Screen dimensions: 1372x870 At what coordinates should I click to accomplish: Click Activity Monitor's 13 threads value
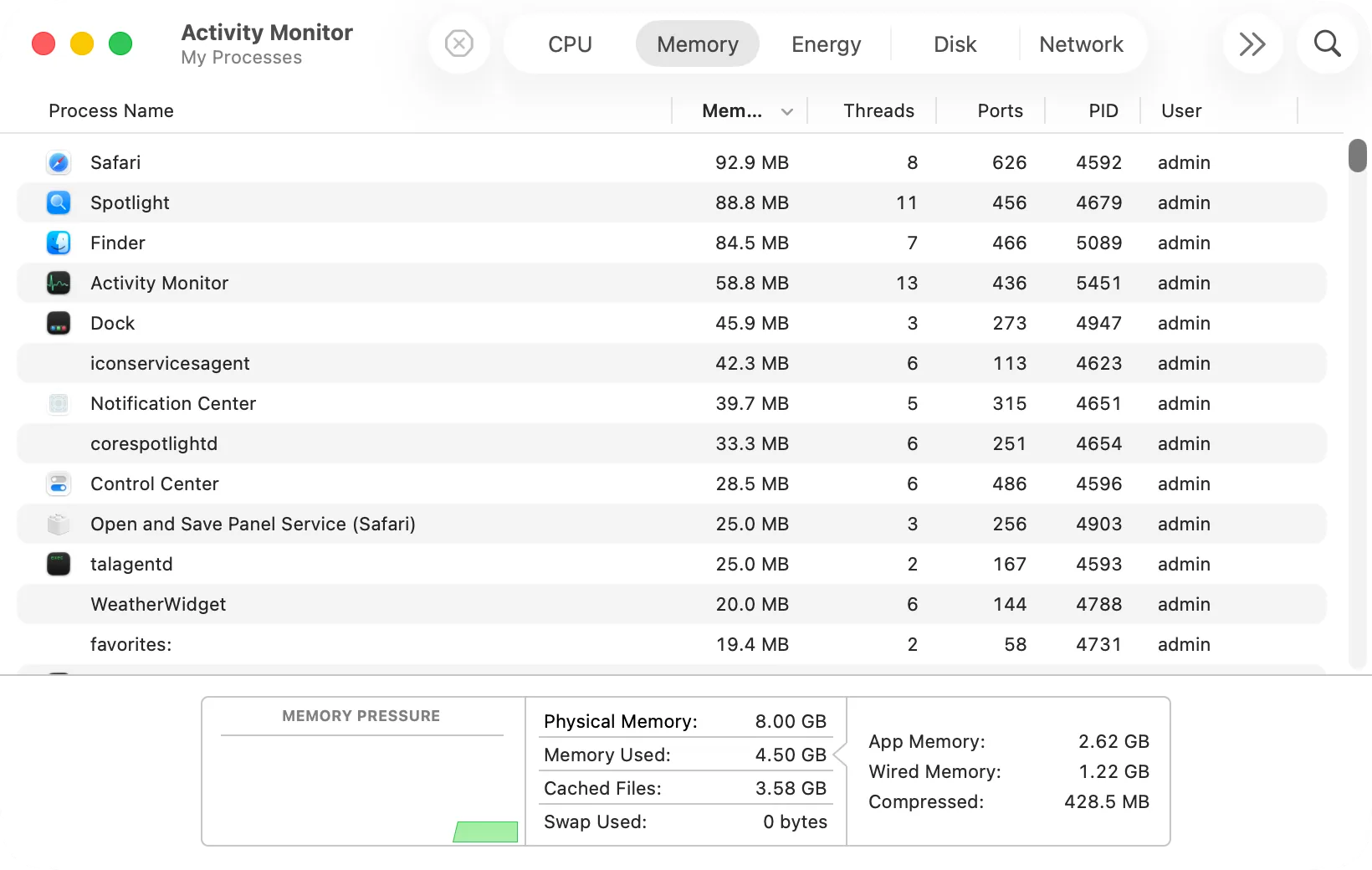pos(907,283)
